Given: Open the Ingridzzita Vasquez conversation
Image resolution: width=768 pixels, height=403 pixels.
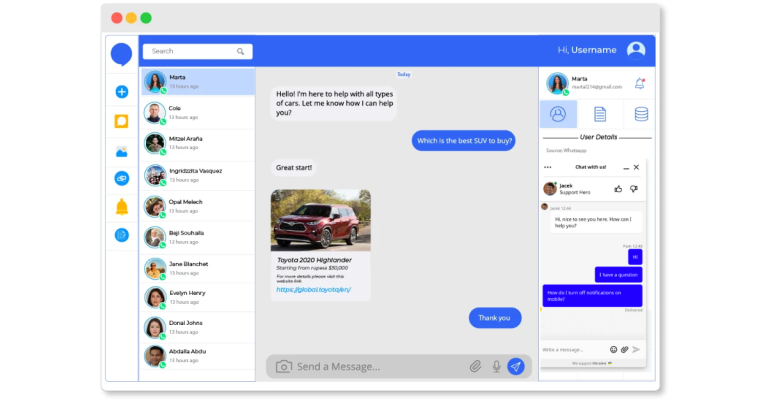Looking at the screenshot, I should (197, 175).
